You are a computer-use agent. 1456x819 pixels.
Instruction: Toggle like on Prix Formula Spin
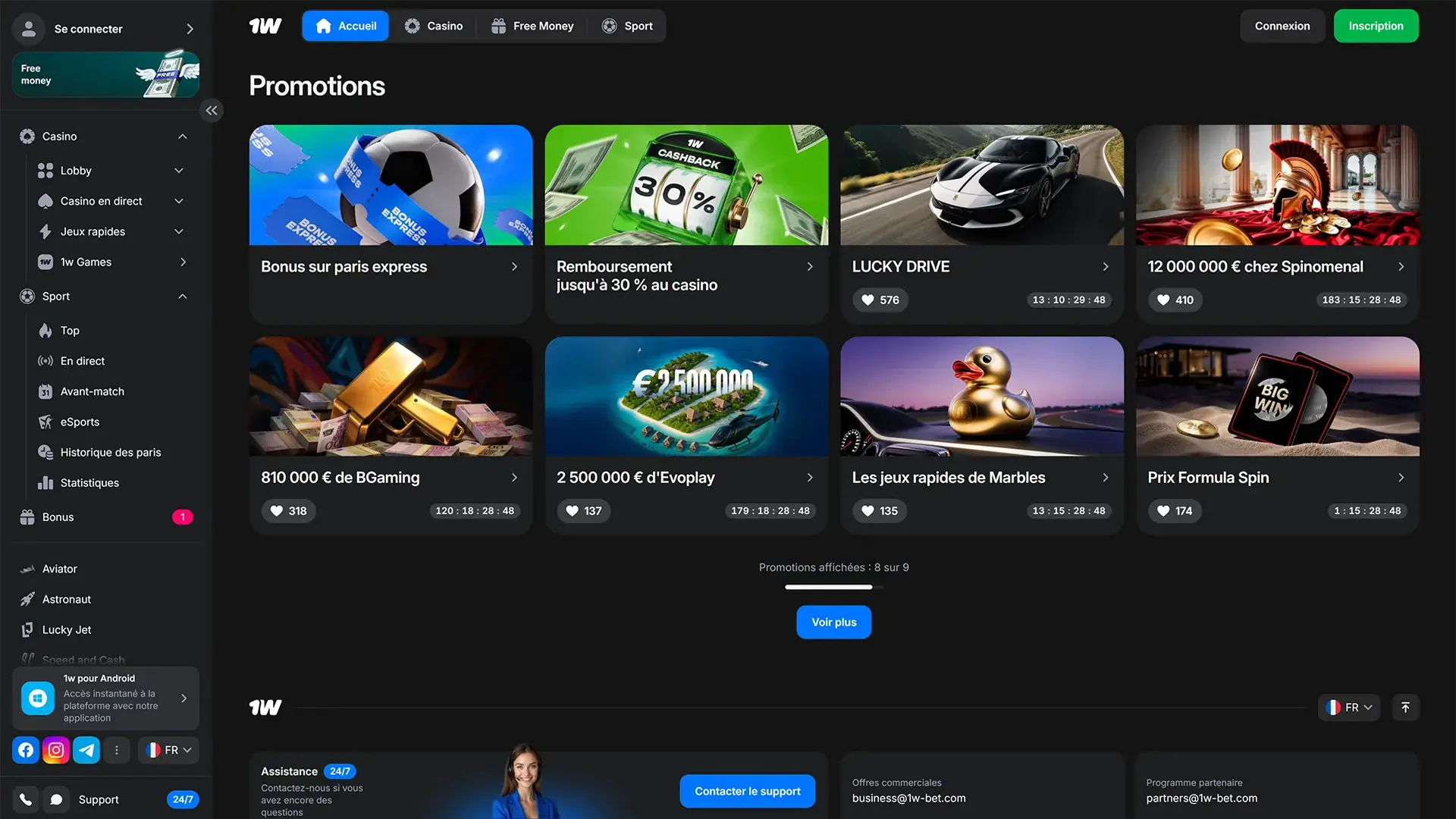[x=1174, y=511]
